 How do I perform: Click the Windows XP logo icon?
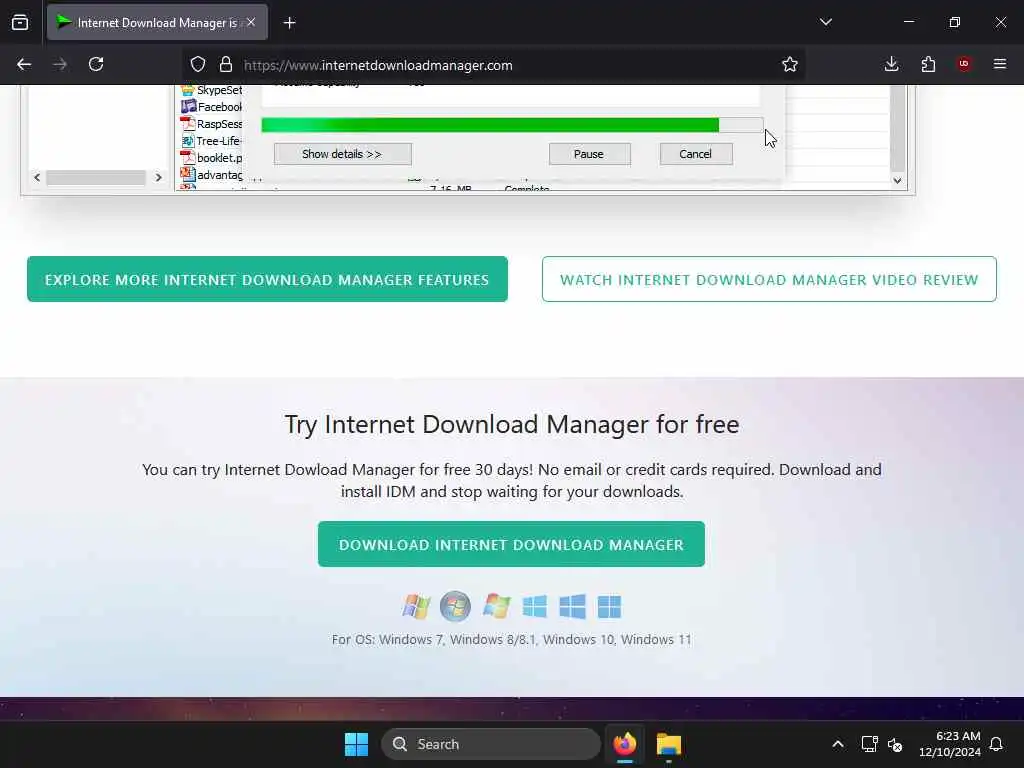coord(416,606)
